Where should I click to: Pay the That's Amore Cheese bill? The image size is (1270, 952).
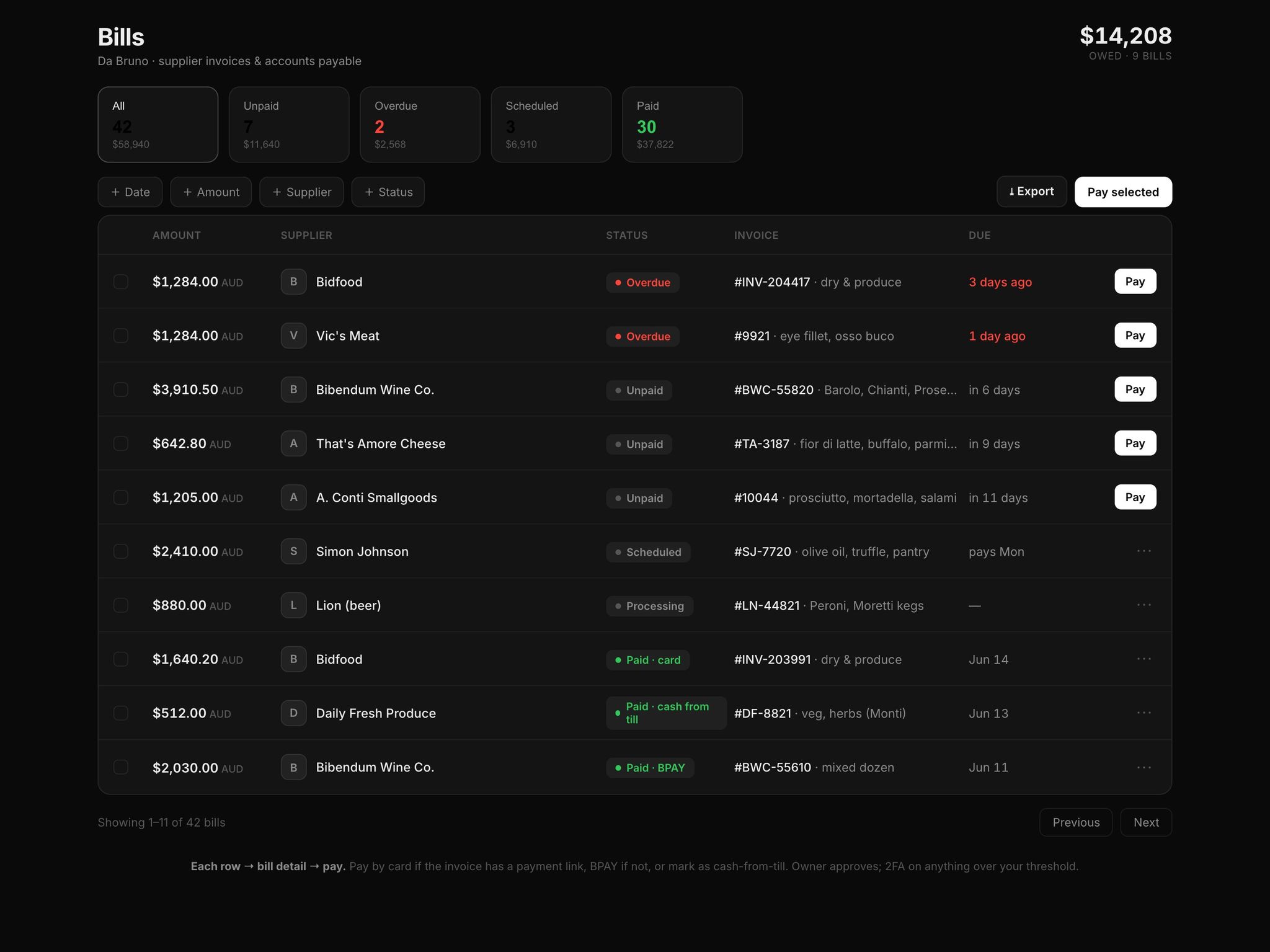pos(1135,443)
